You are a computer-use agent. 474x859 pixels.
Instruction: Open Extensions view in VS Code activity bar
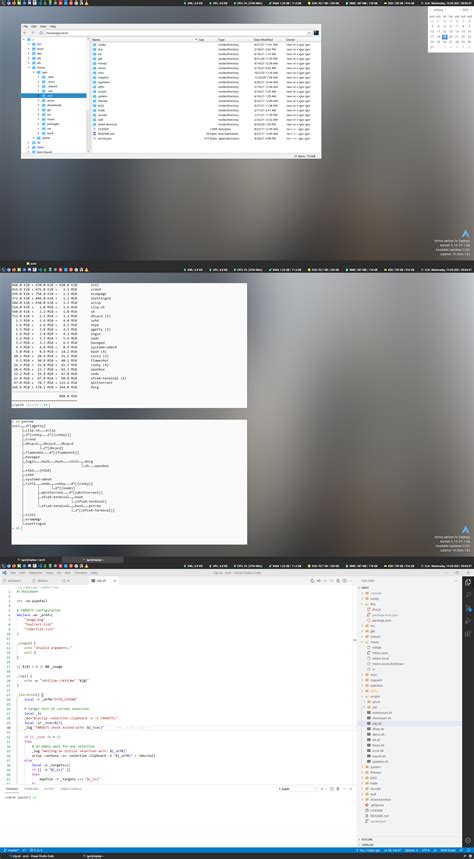tap(467, 634)
